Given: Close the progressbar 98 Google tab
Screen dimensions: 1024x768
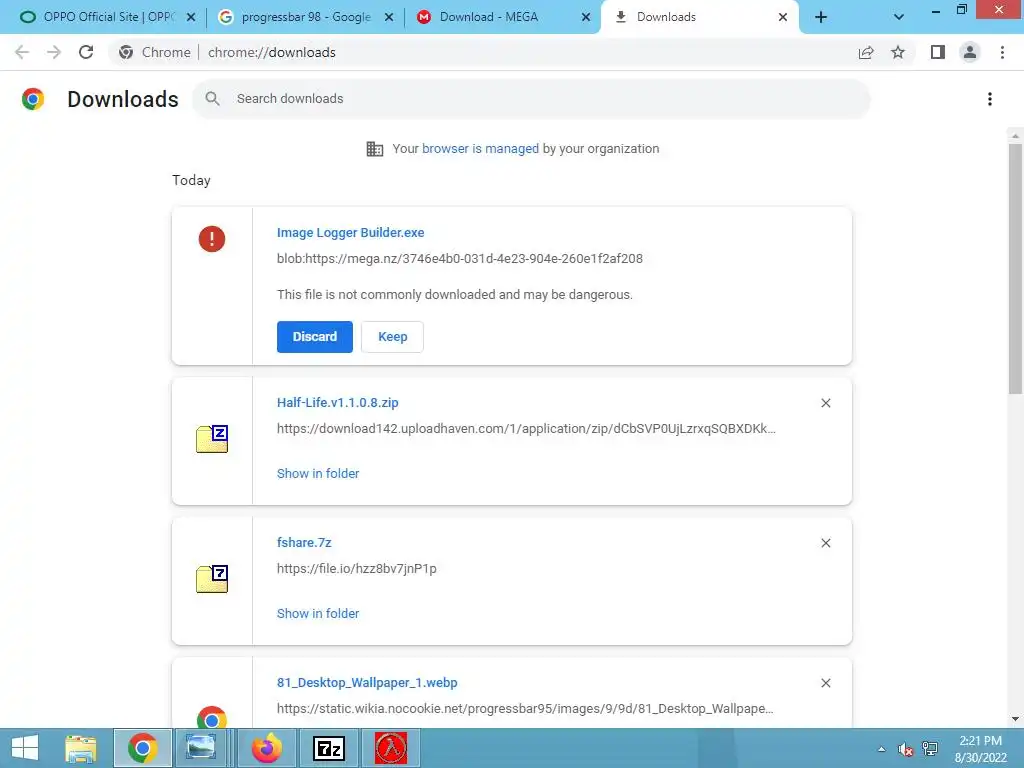Looking at the screenshot, I should (389, 17).
